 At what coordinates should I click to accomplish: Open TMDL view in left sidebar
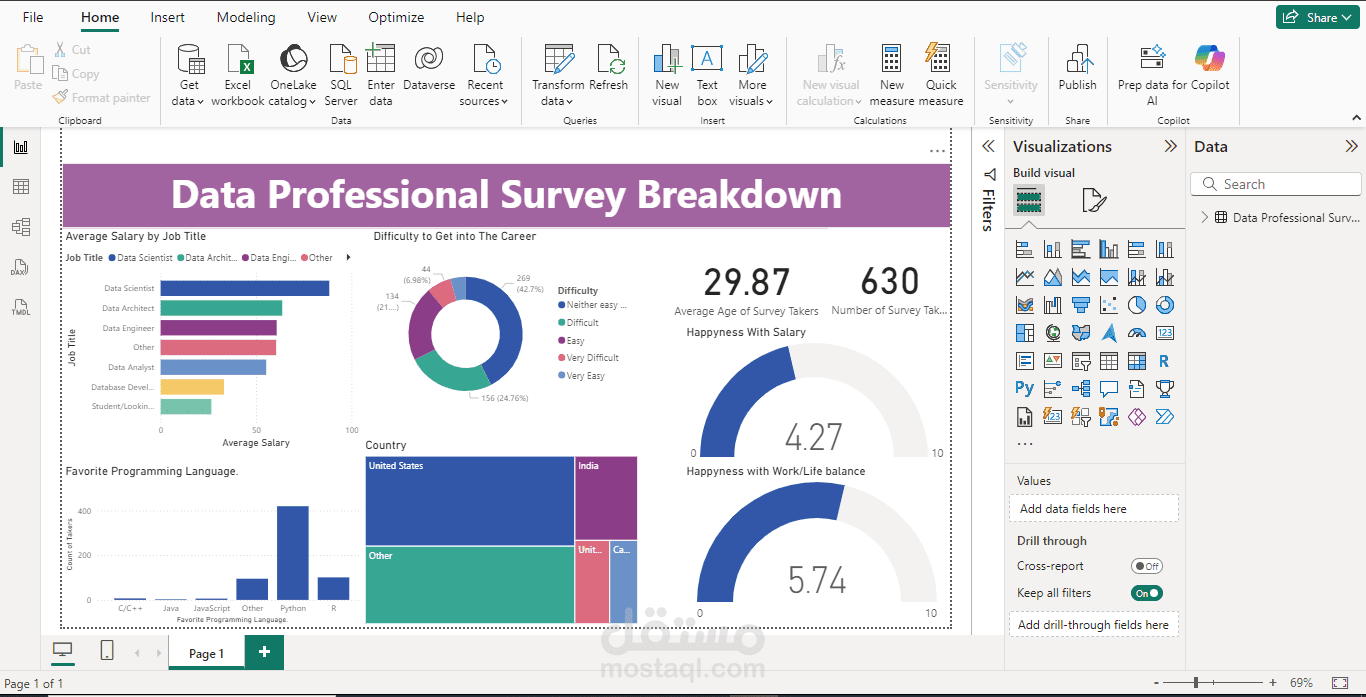[x=20, y=307]
